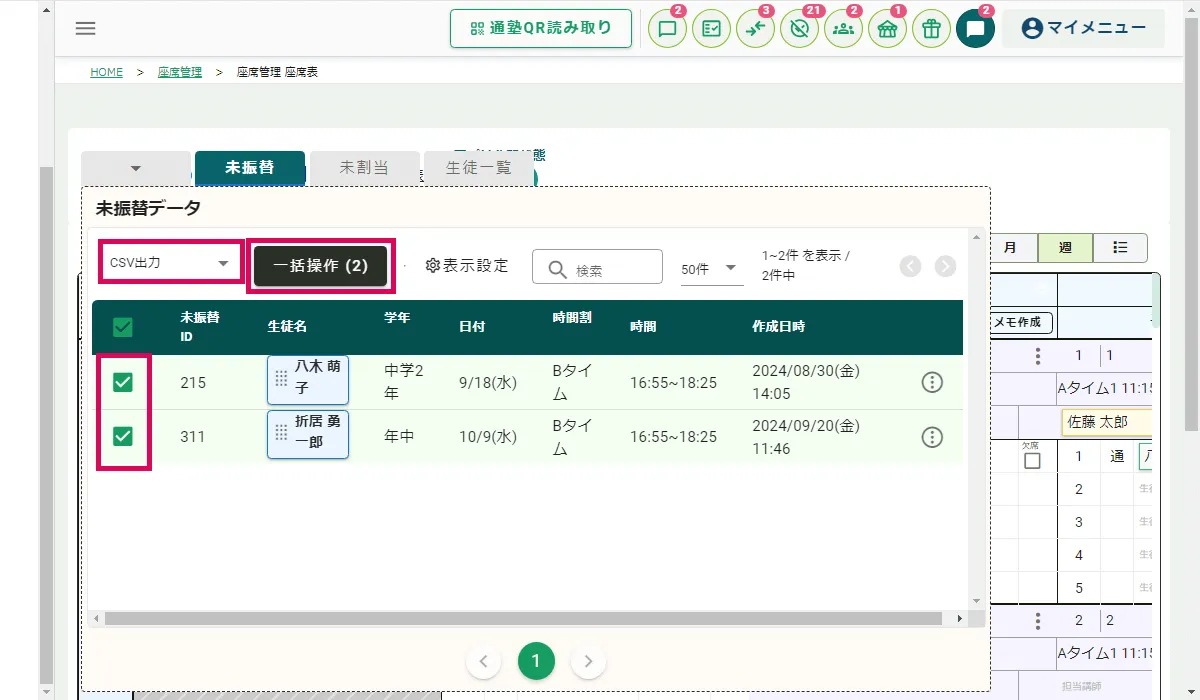
Task: Follow the HOME breadcrumb link
Action: (106, 72)
